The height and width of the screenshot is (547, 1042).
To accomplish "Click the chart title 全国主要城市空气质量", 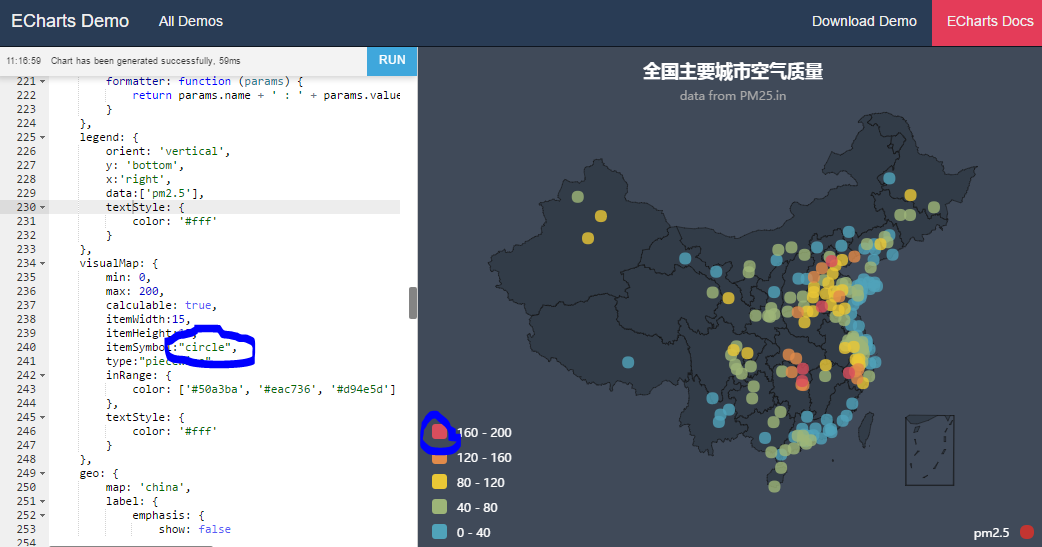I will [x=732, y=71].
